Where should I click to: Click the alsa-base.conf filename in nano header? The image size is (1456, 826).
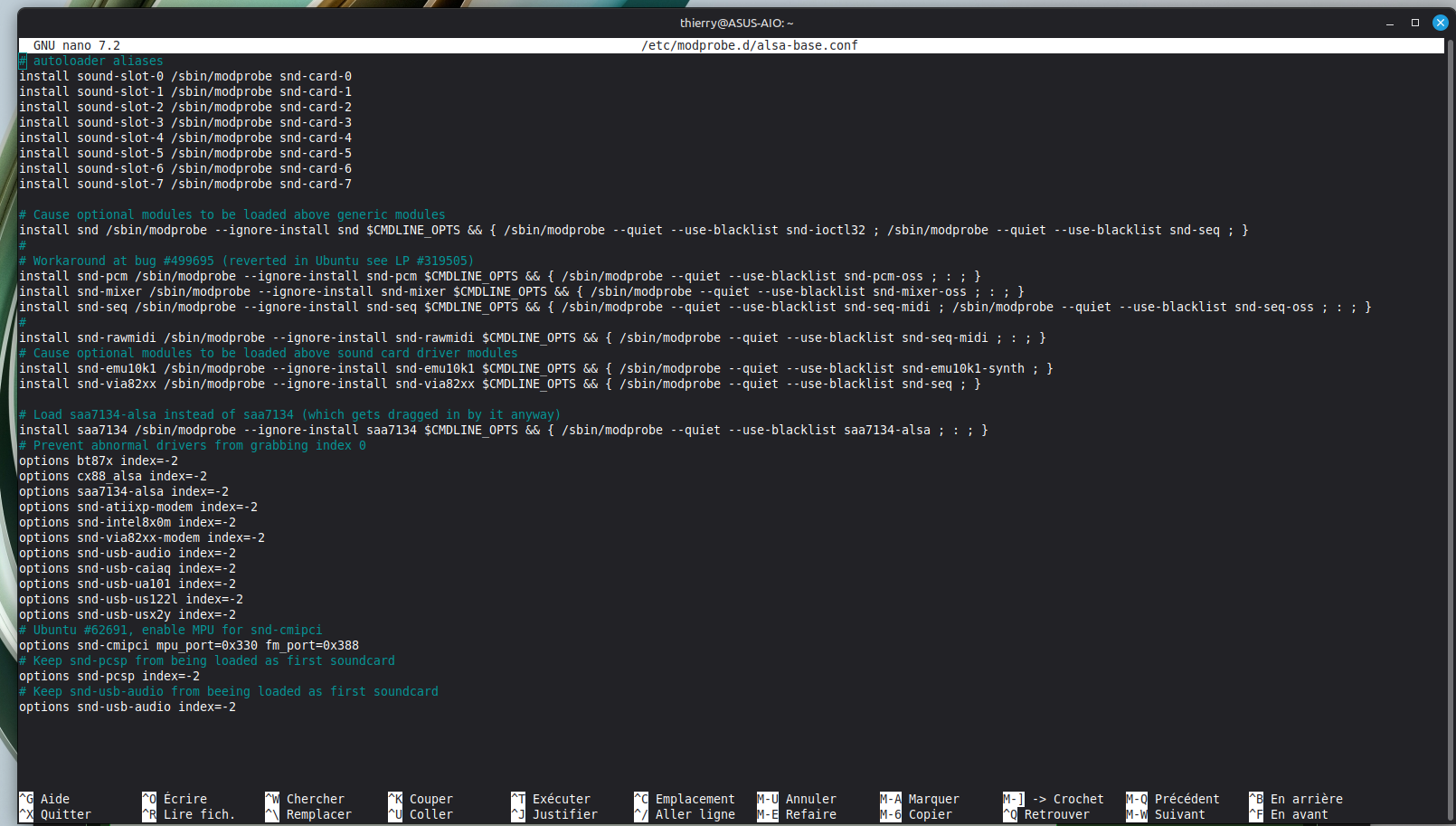point(749,45)
